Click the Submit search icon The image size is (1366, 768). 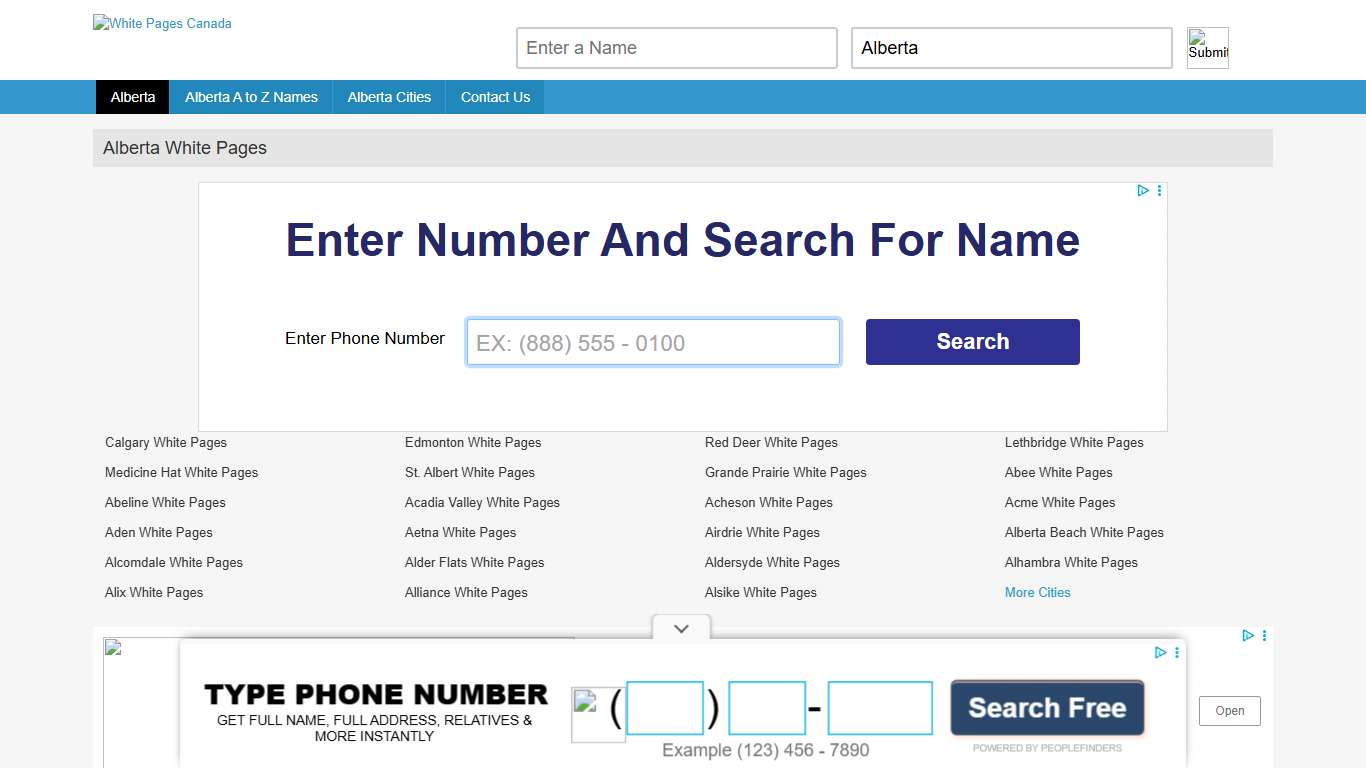(1207, 47)
